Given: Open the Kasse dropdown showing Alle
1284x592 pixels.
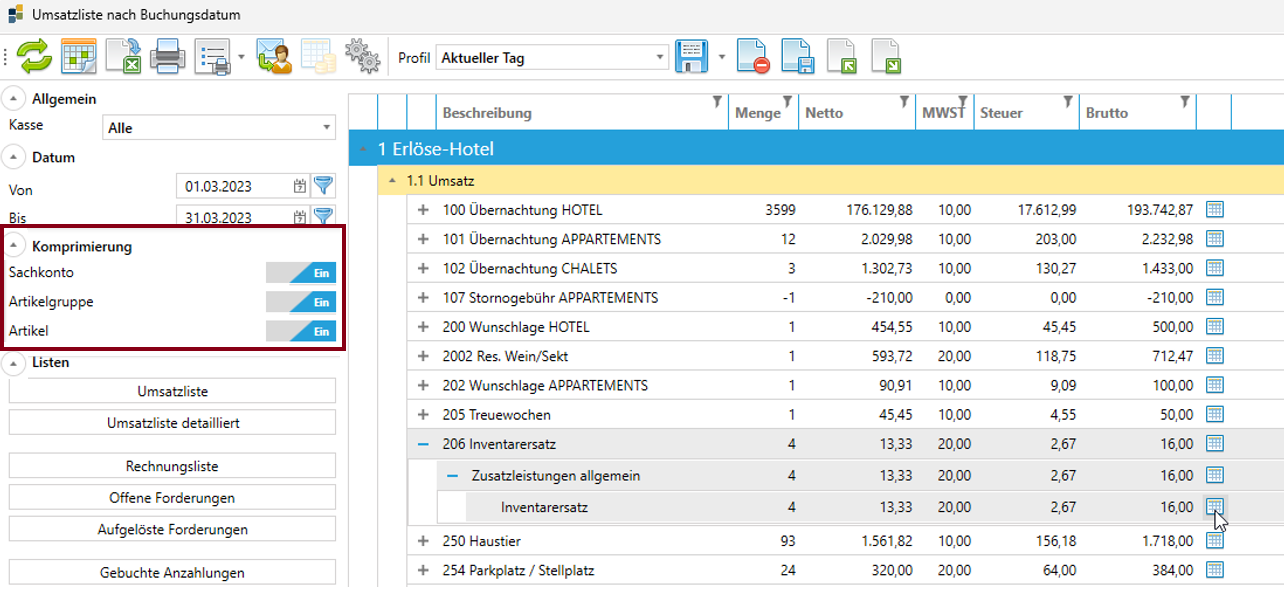Looking at the screenshot, I should coord(219,128).
